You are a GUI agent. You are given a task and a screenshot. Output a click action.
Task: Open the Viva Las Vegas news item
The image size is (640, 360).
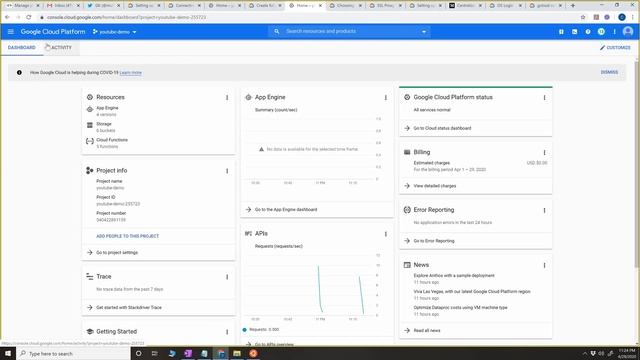point(472,291)
